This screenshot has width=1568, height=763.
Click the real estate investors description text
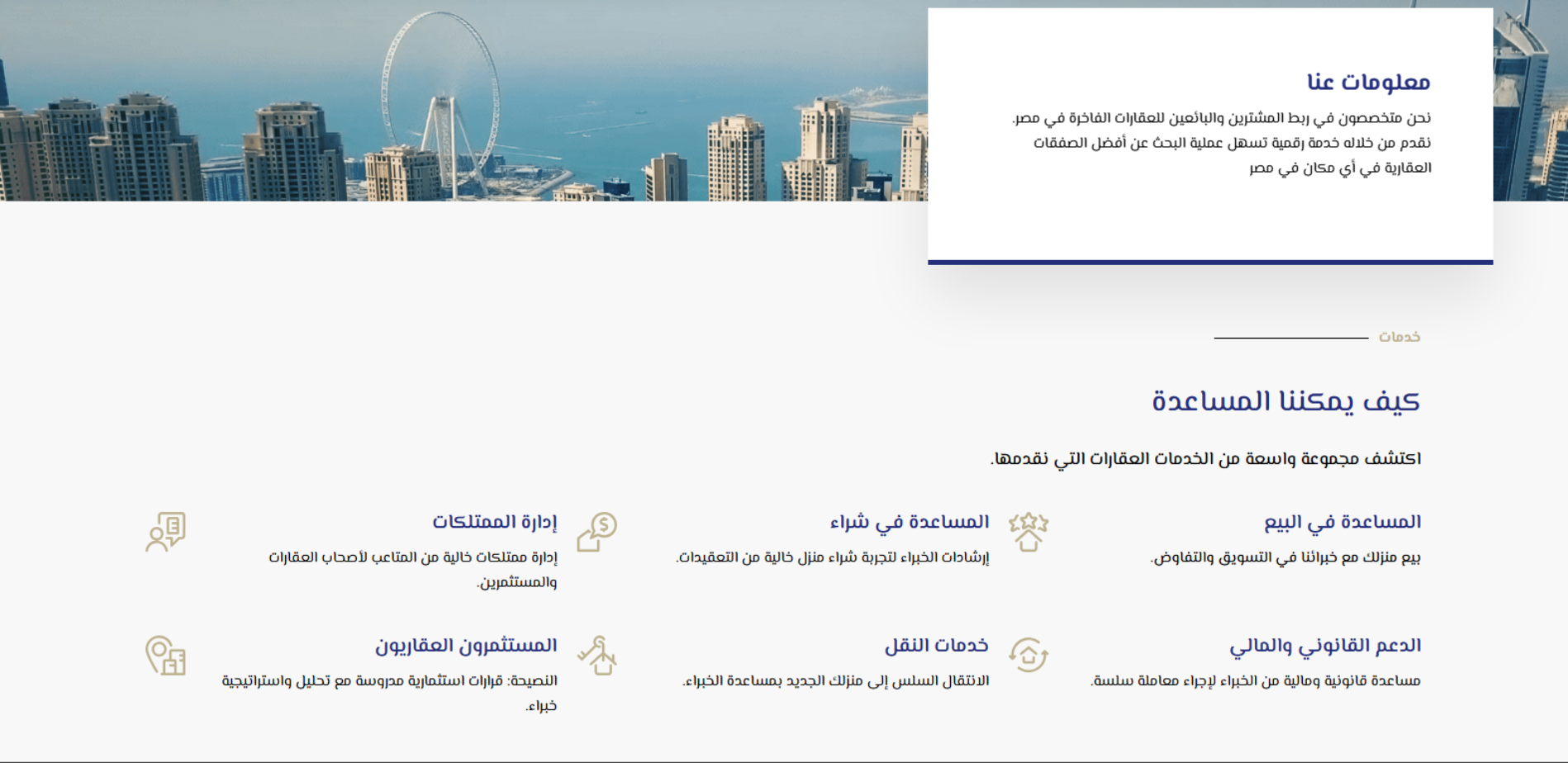[390, 692]
